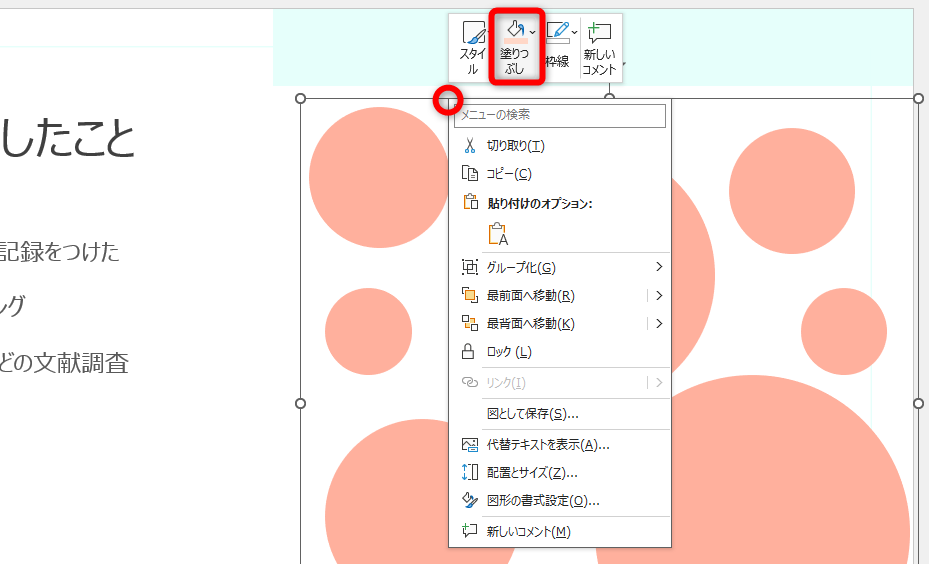
Task: Choose 新しいコメント(M) in the context menu
Action: 560,531
